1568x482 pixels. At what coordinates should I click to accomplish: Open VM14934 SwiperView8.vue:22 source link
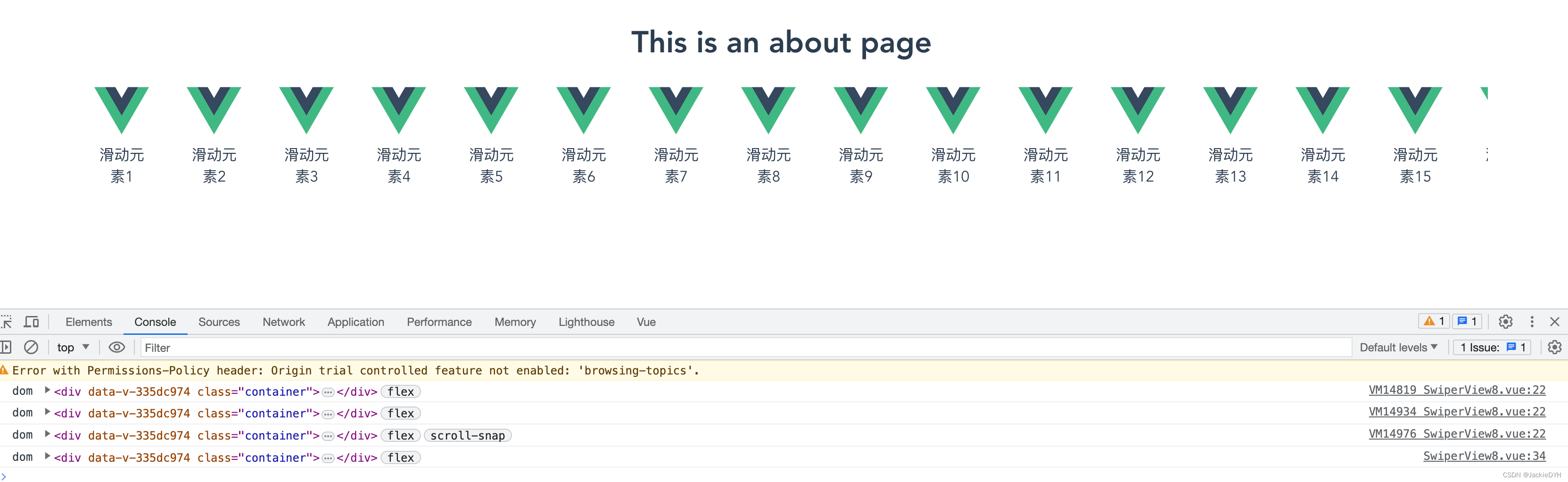[x=1457, y=412]
